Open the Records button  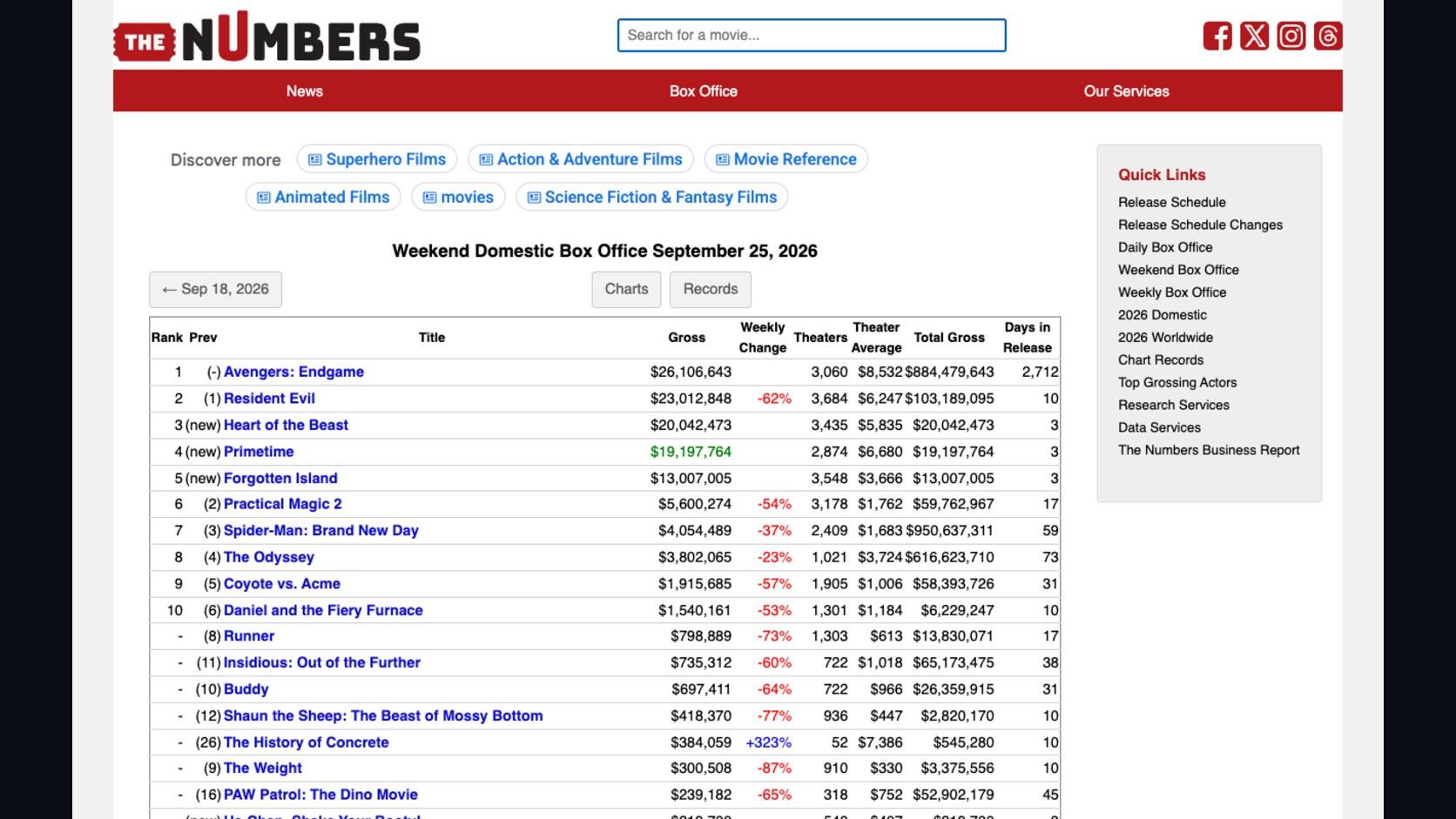pyautogui.click(x=711, y=289)
